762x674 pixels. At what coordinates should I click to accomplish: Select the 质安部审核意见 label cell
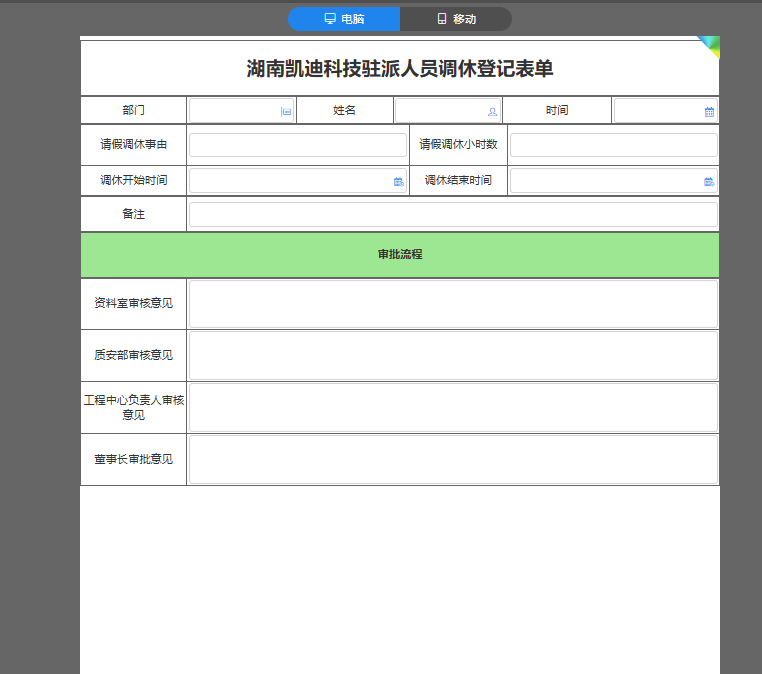pos(133,355)
